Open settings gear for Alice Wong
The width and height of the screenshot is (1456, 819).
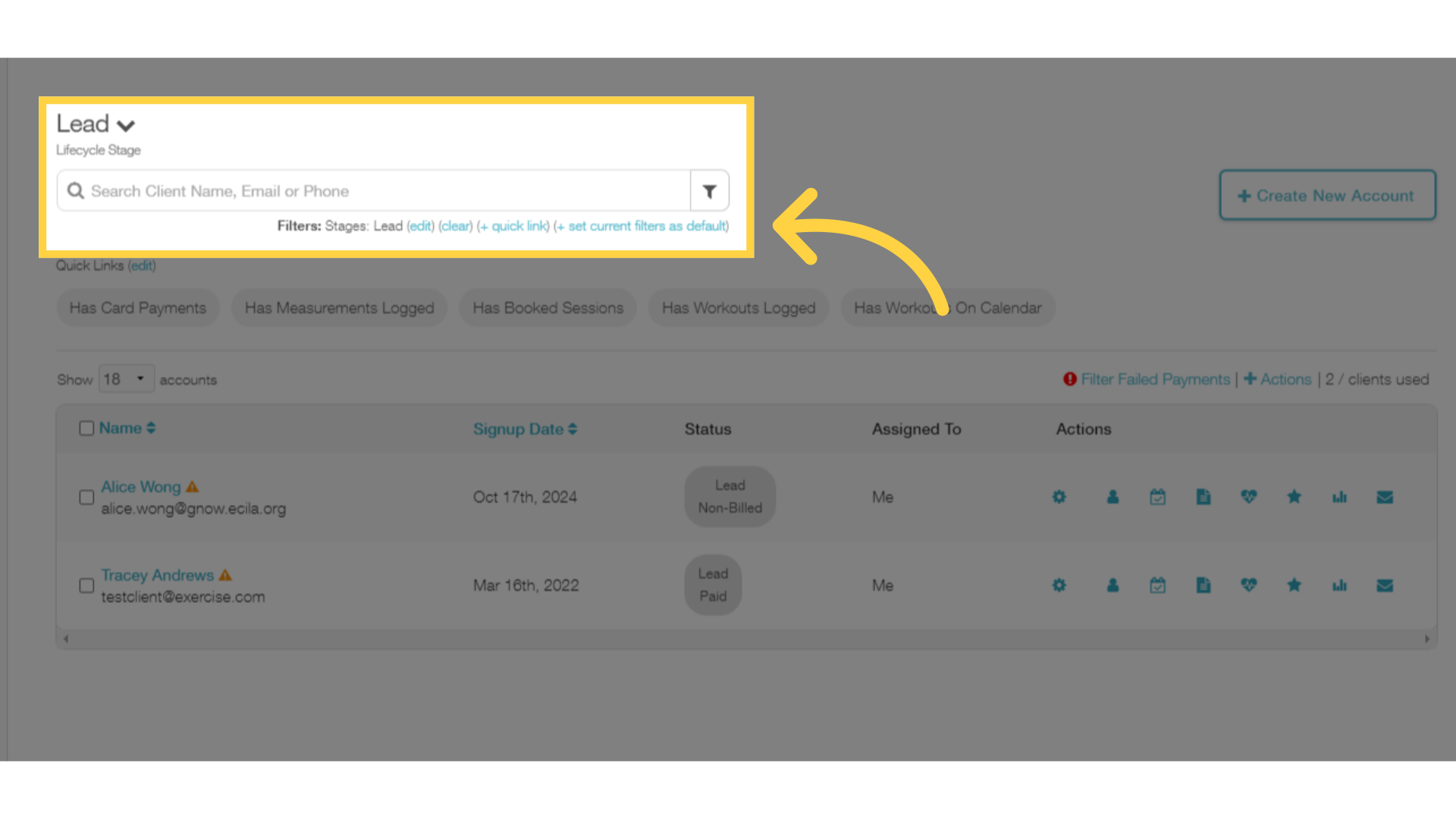(1059, 497)
